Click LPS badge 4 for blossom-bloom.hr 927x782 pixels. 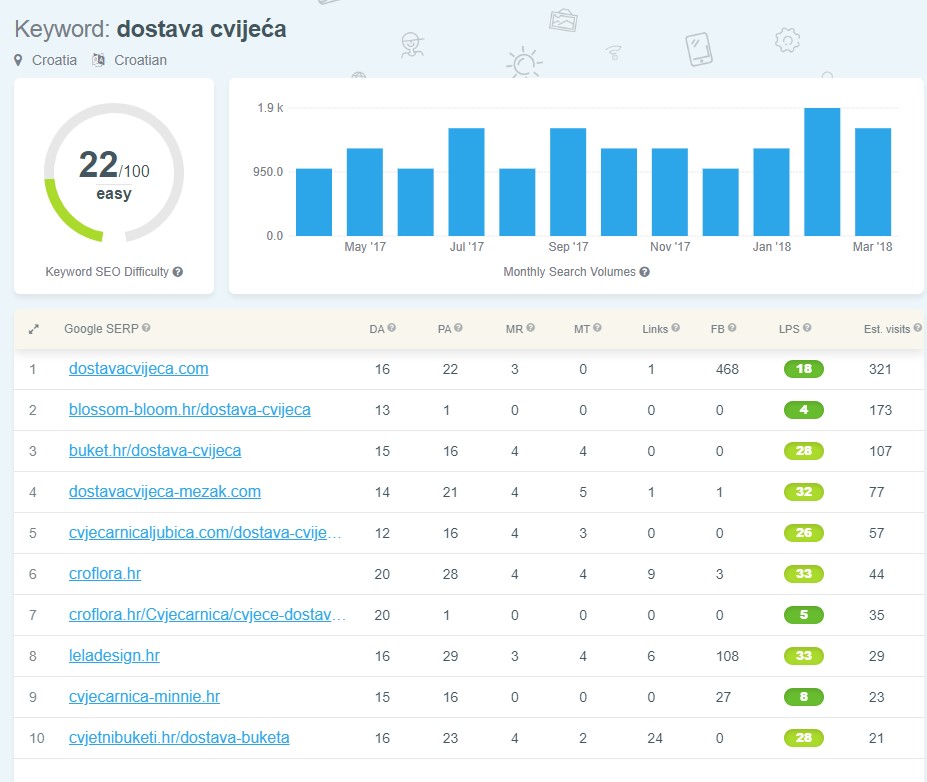[803, 410]
